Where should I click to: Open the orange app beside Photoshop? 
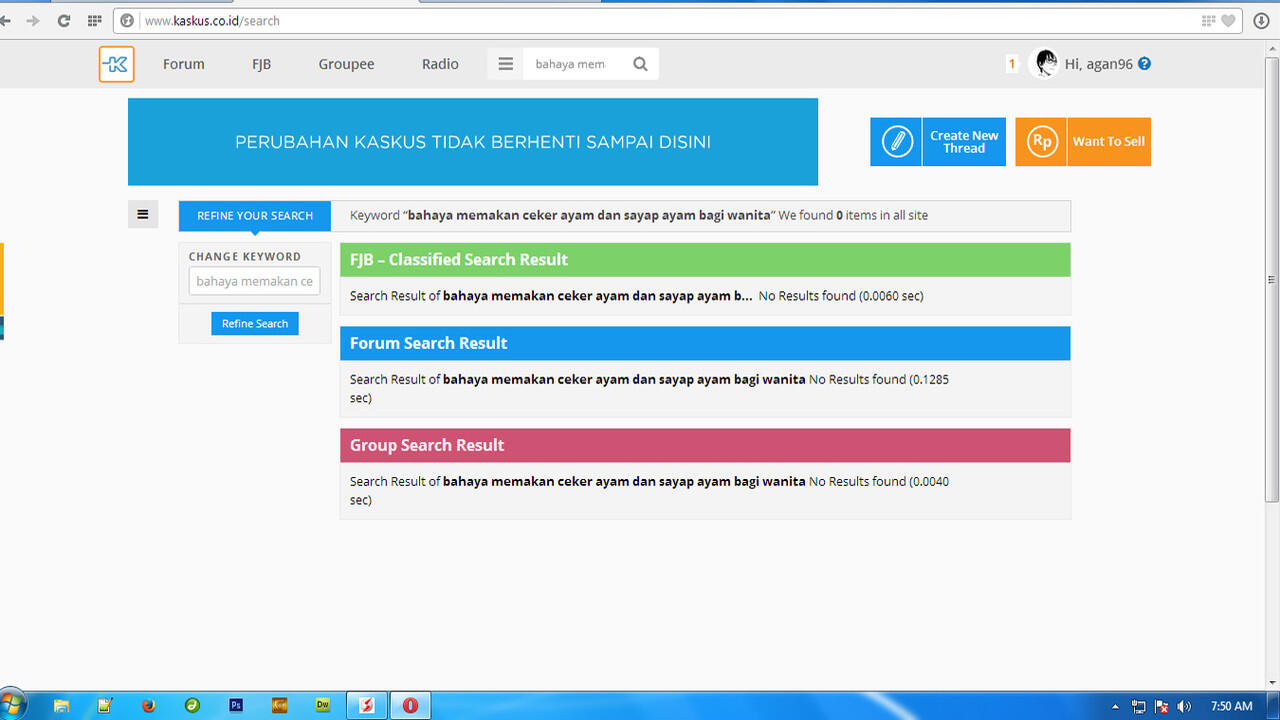tap(280, 705)
